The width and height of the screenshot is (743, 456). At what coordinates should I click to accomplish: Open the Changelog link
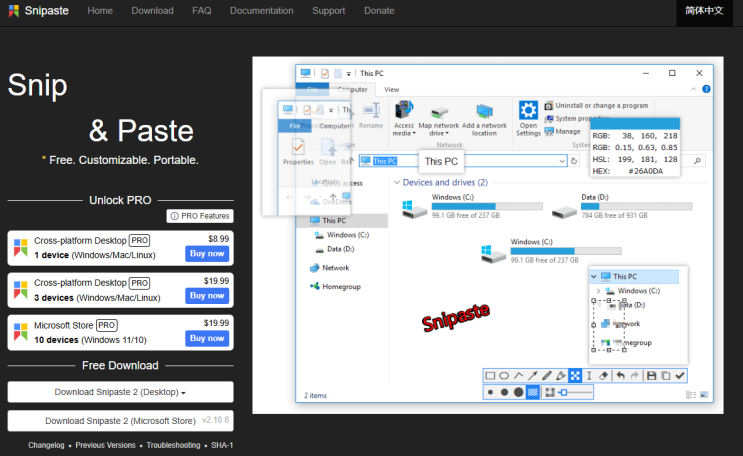[46, 445]
